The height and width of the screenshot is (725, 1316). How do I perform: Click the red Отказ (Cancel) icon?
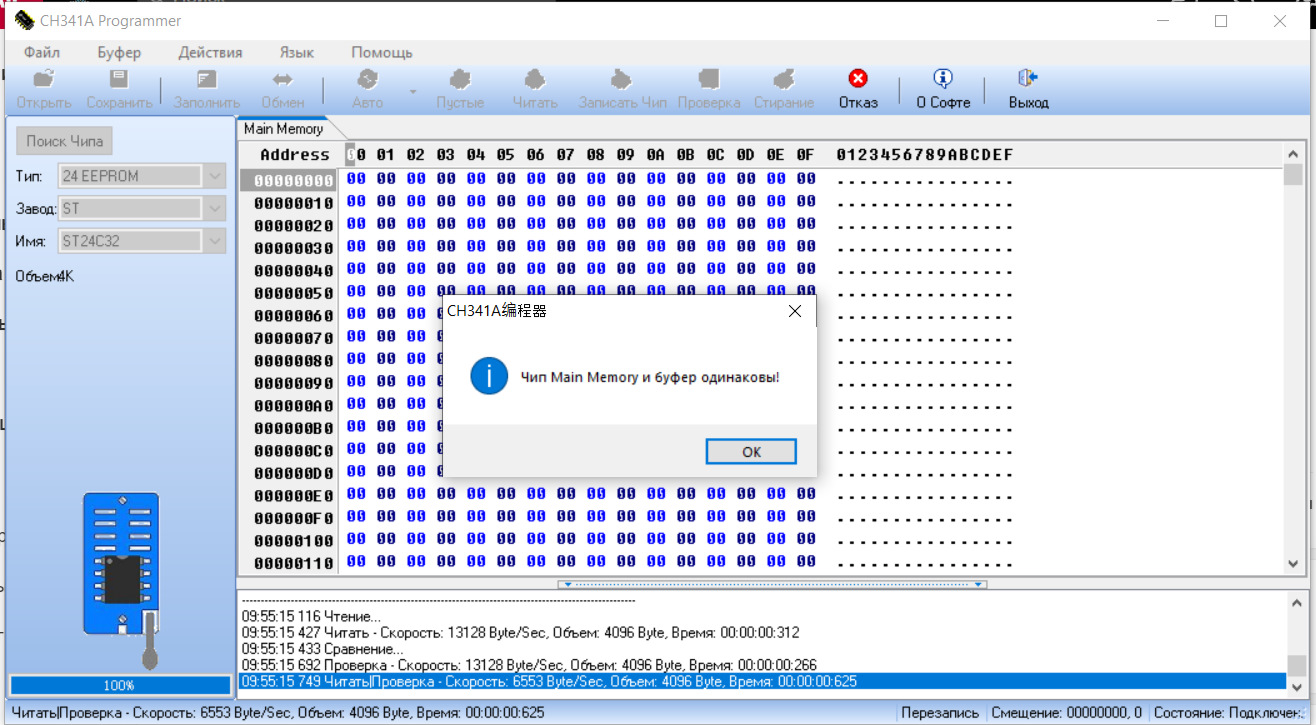click(858, 79)
